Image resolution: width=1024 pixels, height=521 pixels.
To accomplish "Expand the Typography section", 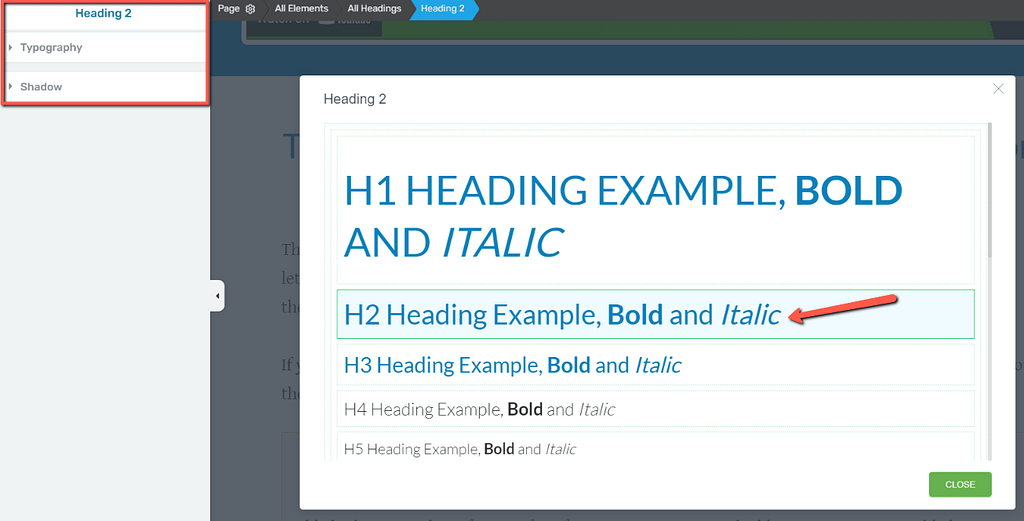I will [x=104, y=48].
